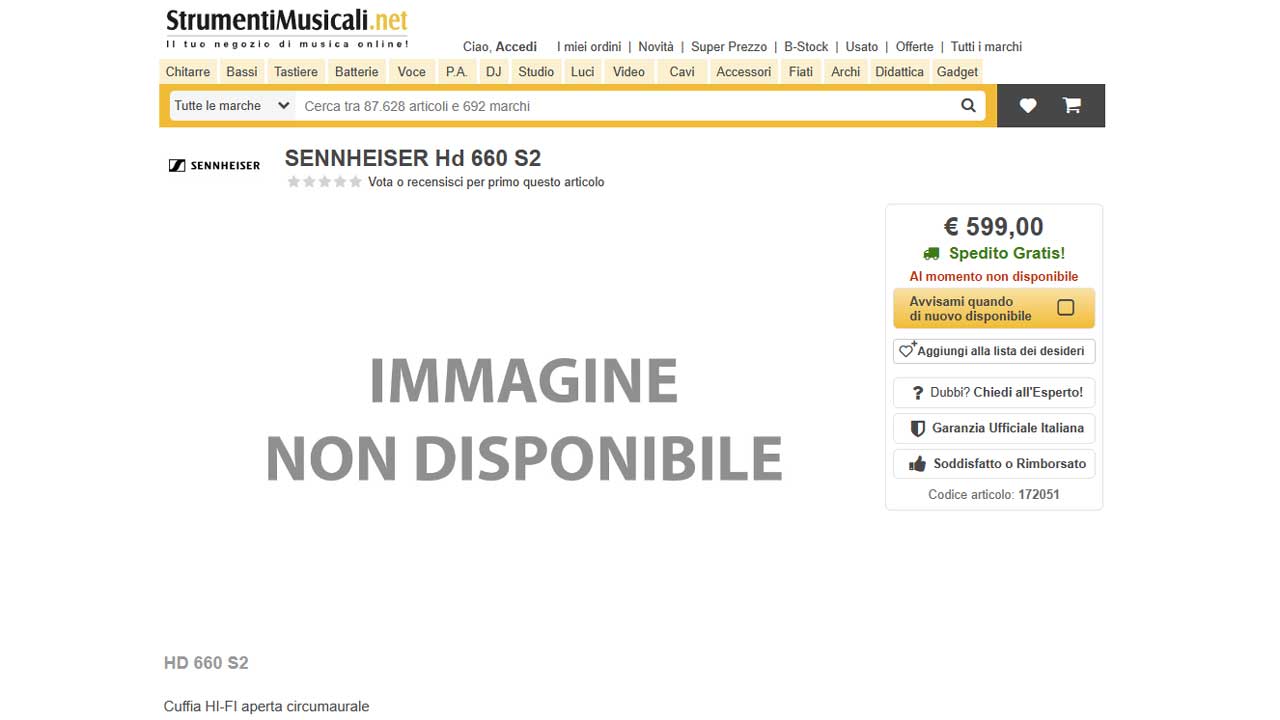Open the Chitarre category tab
Screen dimensions: 1280x720
188,72
